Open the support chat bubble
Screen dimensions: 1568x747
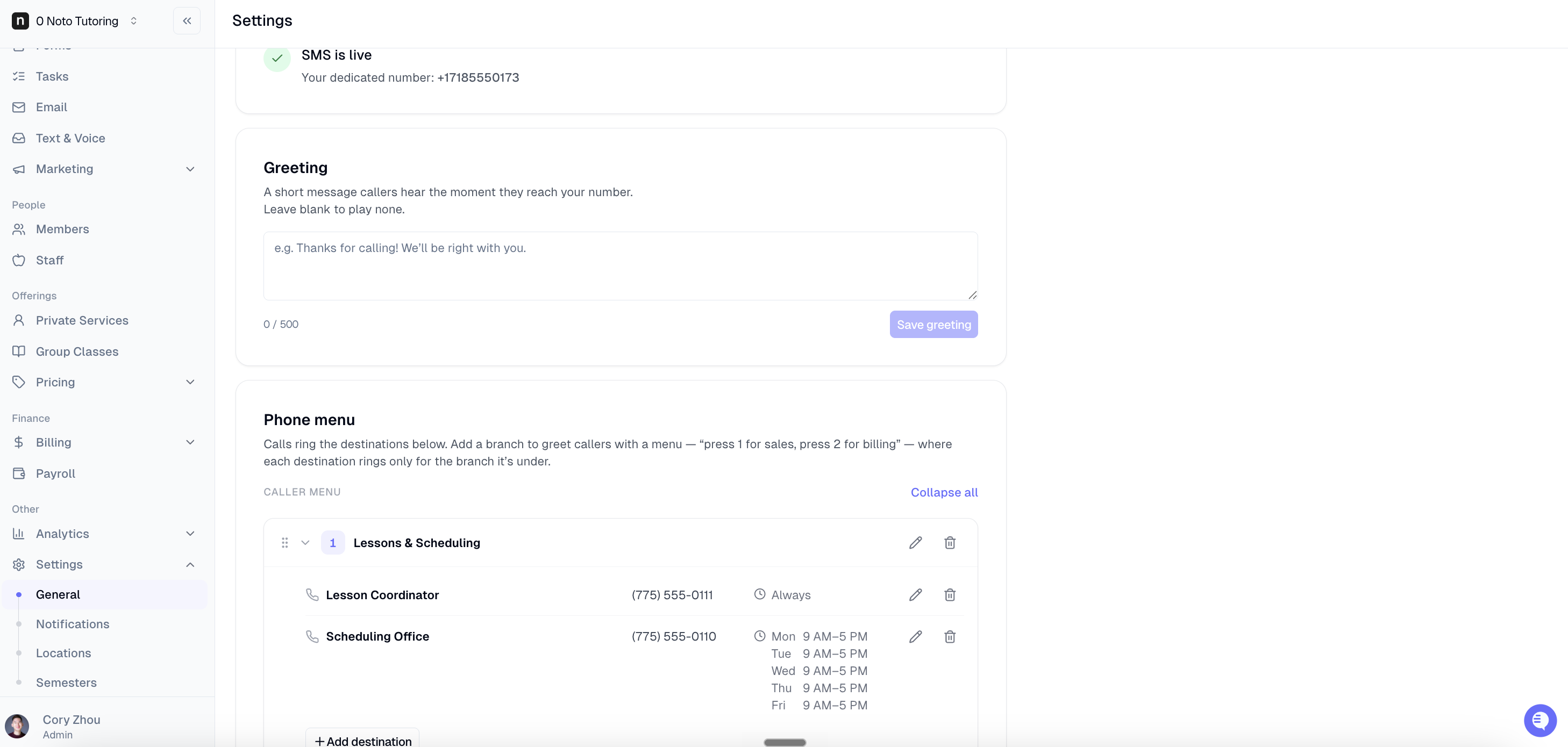[1540, 720]
